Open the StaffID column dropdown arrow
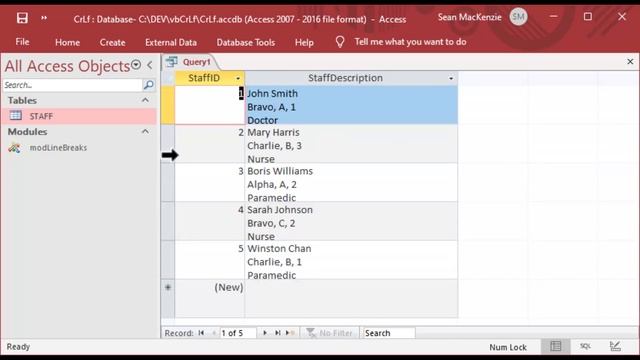Image resolution: width=640 pixels, height=360 pixels. pos(238,78)
